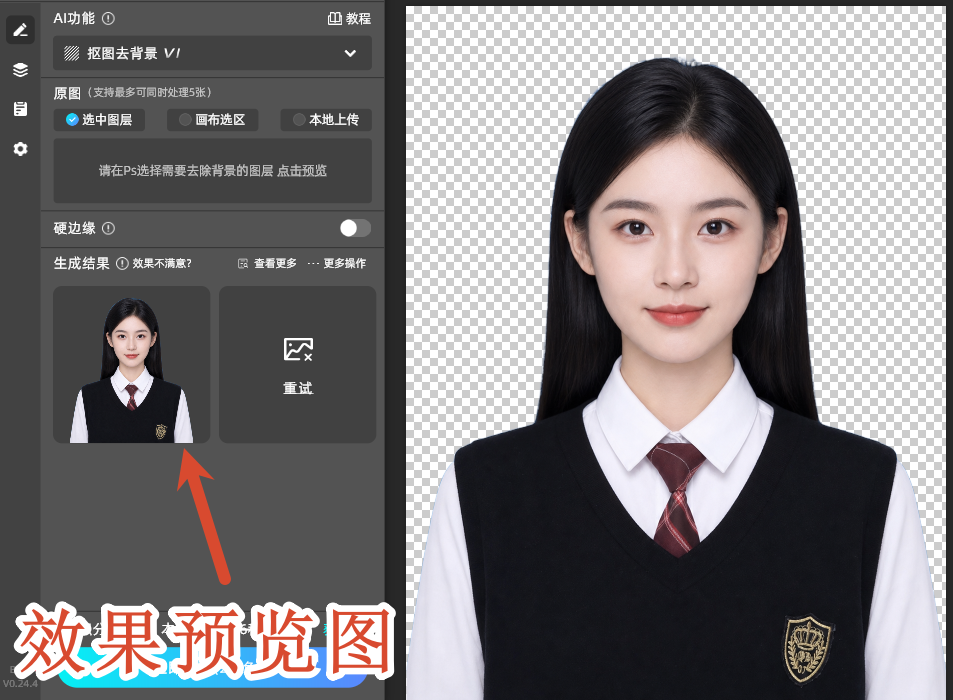Select the pencil edit icon in sidebar
Viewport: 953px width, 700px height.
pos(20,30)
